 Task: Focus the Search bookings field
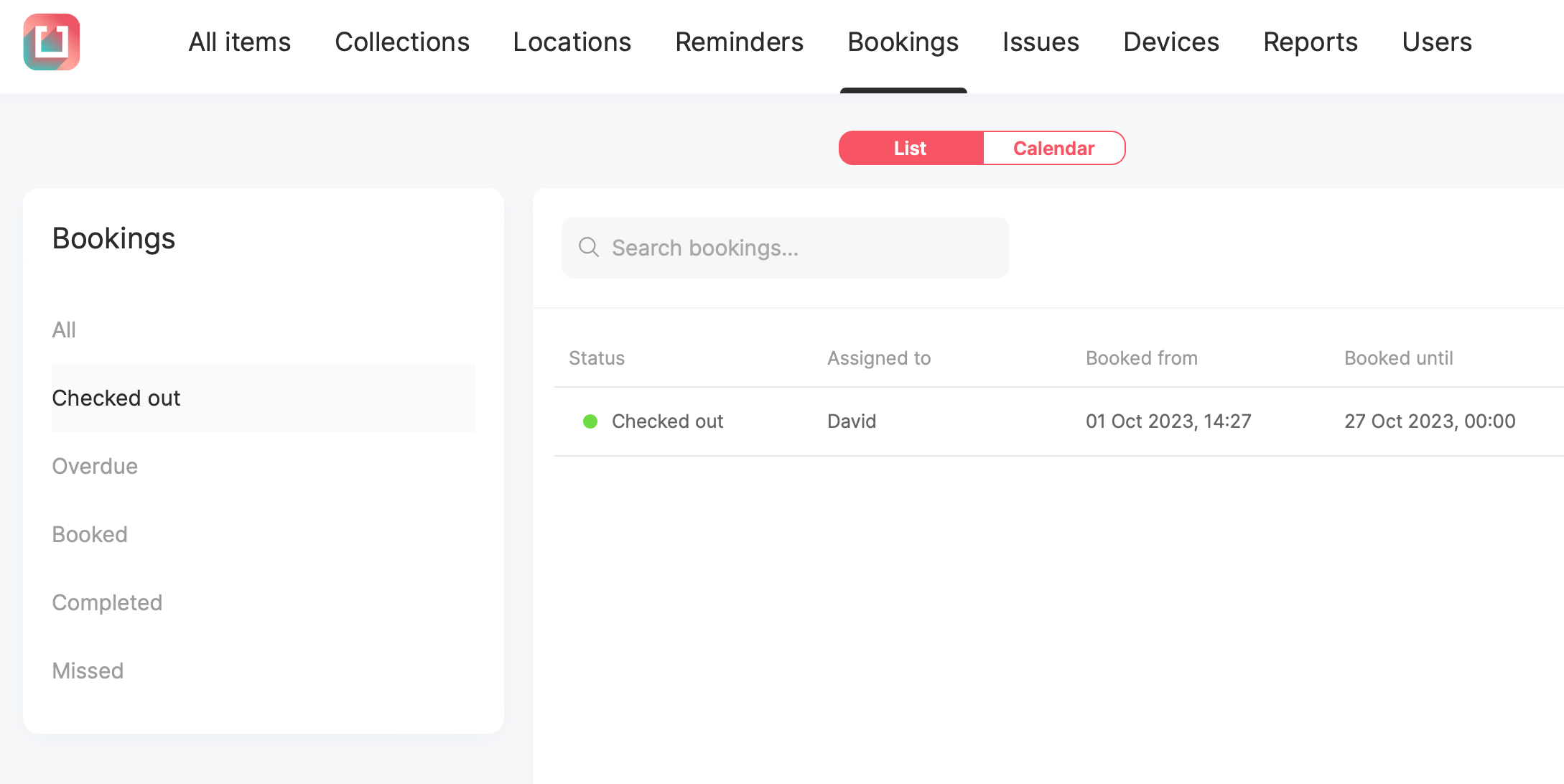(786, 248)
